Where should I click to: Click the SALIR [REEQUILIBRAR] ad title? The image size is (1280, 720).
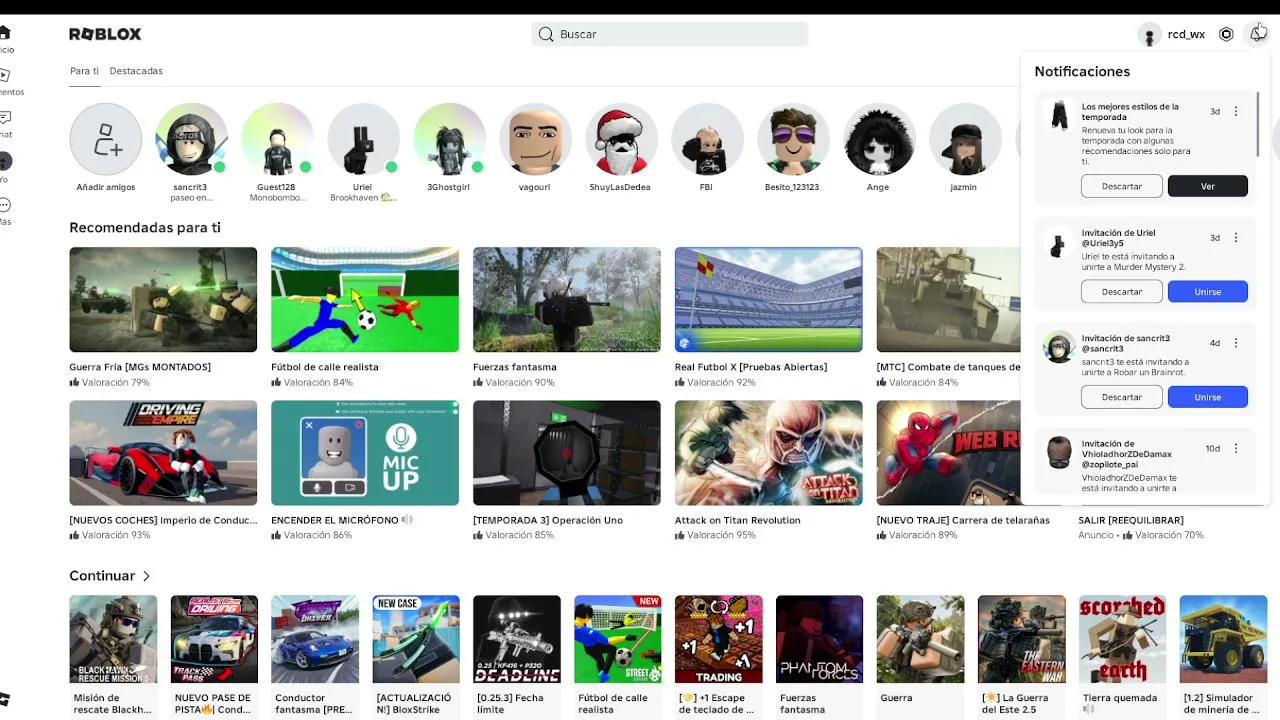[1131, 520]
